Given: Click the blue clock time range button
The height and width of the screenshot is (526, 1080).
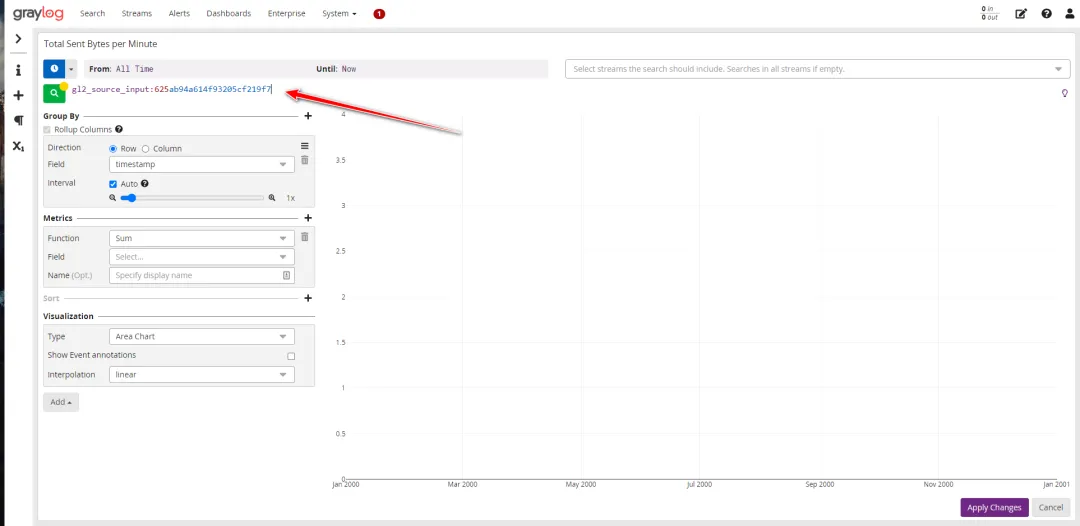Looking at the screenshot, I should click(54, 69).
